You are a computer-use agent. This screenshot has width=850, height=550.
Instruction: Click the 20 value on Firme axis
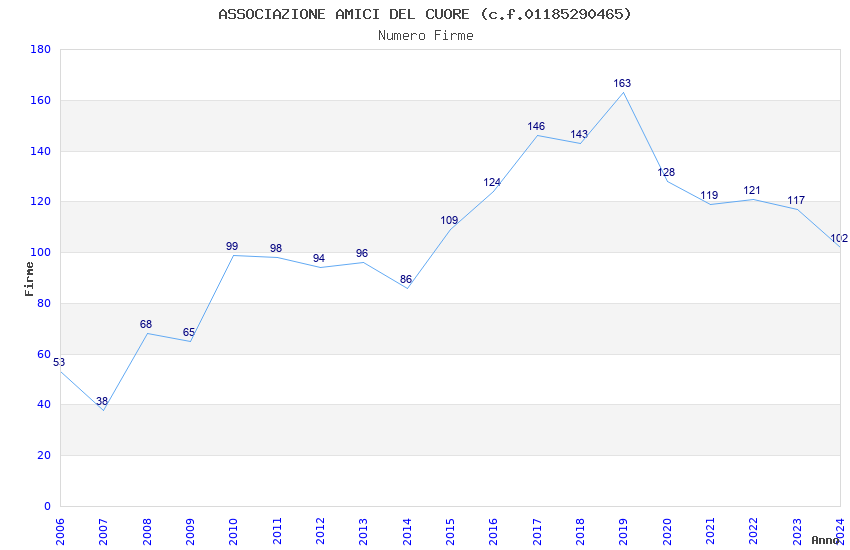pyautogui.click(x=44, y=455)
